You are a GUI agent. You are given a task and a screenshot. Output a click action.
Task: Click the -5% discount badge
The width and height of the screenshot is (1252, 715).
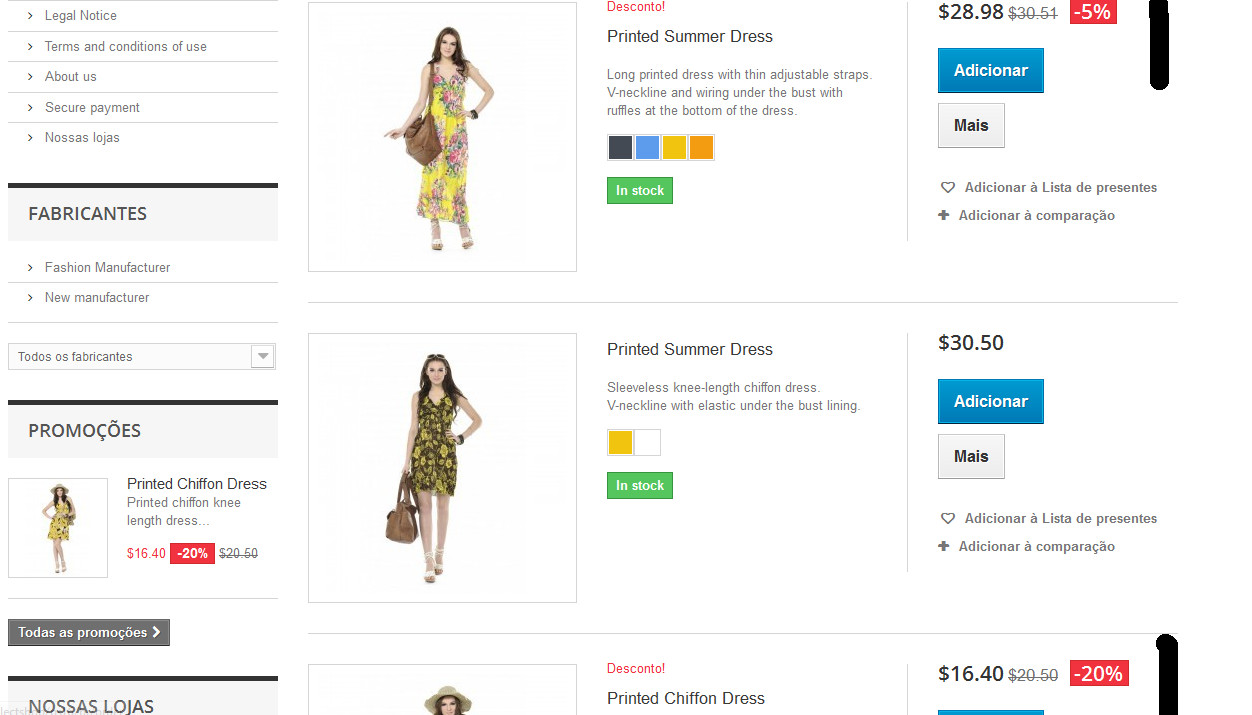(x=1092, y=12)
